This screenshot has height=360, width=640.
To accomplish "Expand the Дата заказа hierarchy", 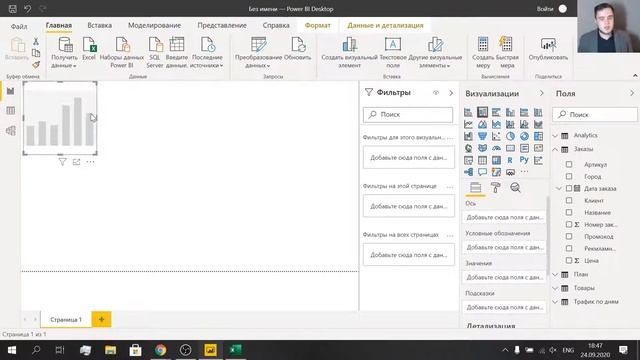I will click(x=559, y=189).
